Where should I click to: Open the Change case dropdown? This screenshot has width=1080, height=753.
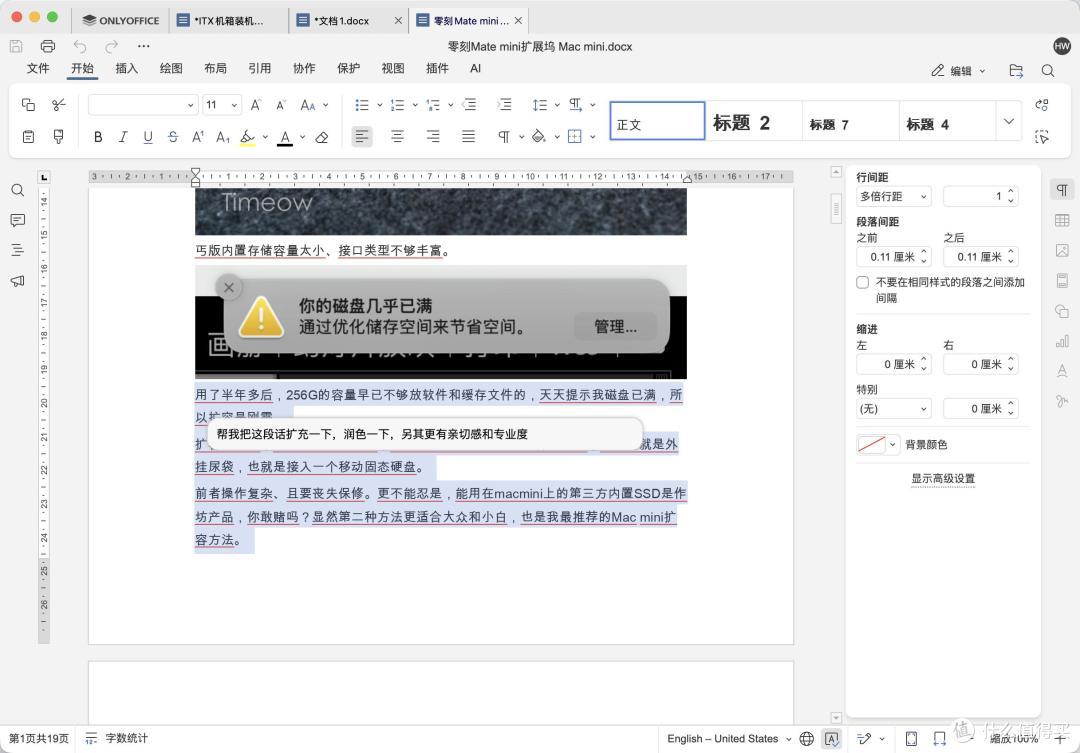coord(314,105)
